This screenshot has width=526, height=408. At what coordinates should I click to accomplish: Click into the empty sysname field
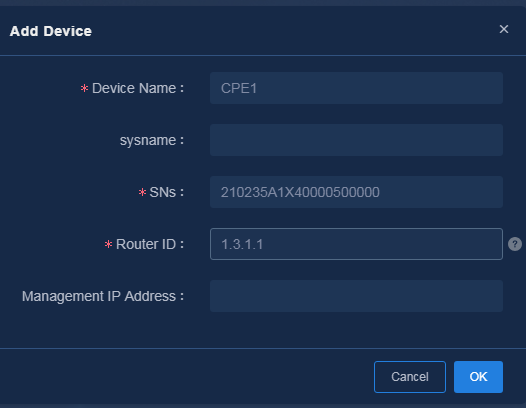tap(356, 140)
